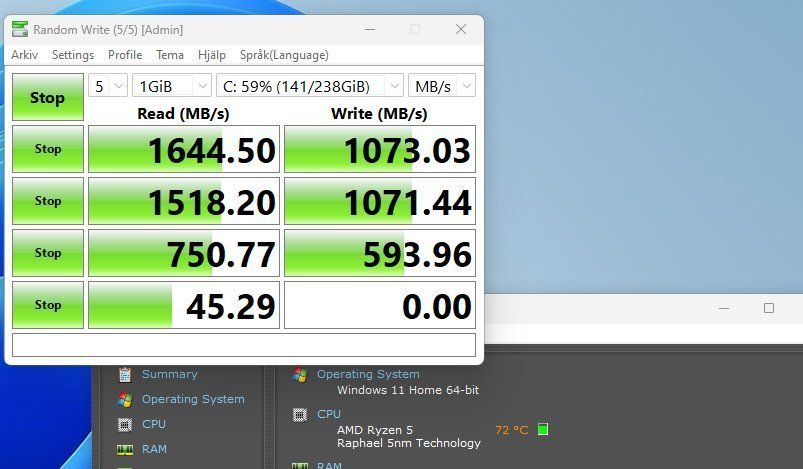This screenshot has height=469, width=803.
Task: Minimize the Random Write benchmark window
Action: [x=370, y=30]
